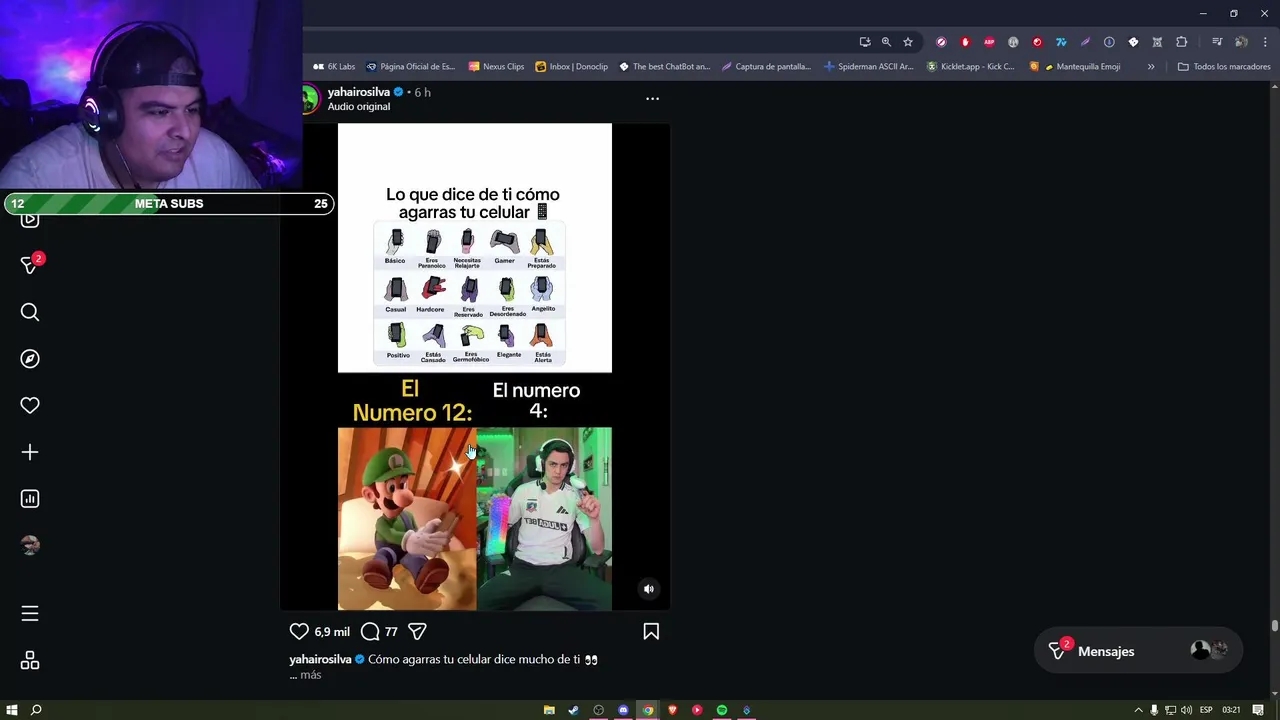Viewport: 1280px width, 720px height.
Task: Open the hamburger More menu in sidebar
Action: pos(30,614)
